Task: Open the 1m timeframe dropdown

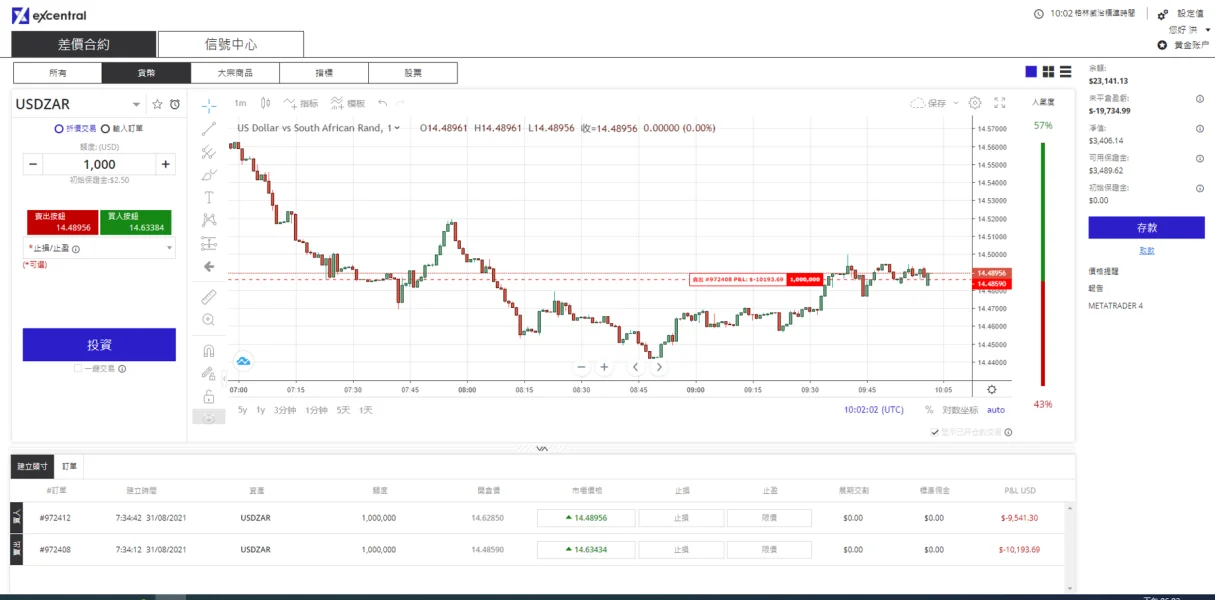Action: tap(240, 103)
